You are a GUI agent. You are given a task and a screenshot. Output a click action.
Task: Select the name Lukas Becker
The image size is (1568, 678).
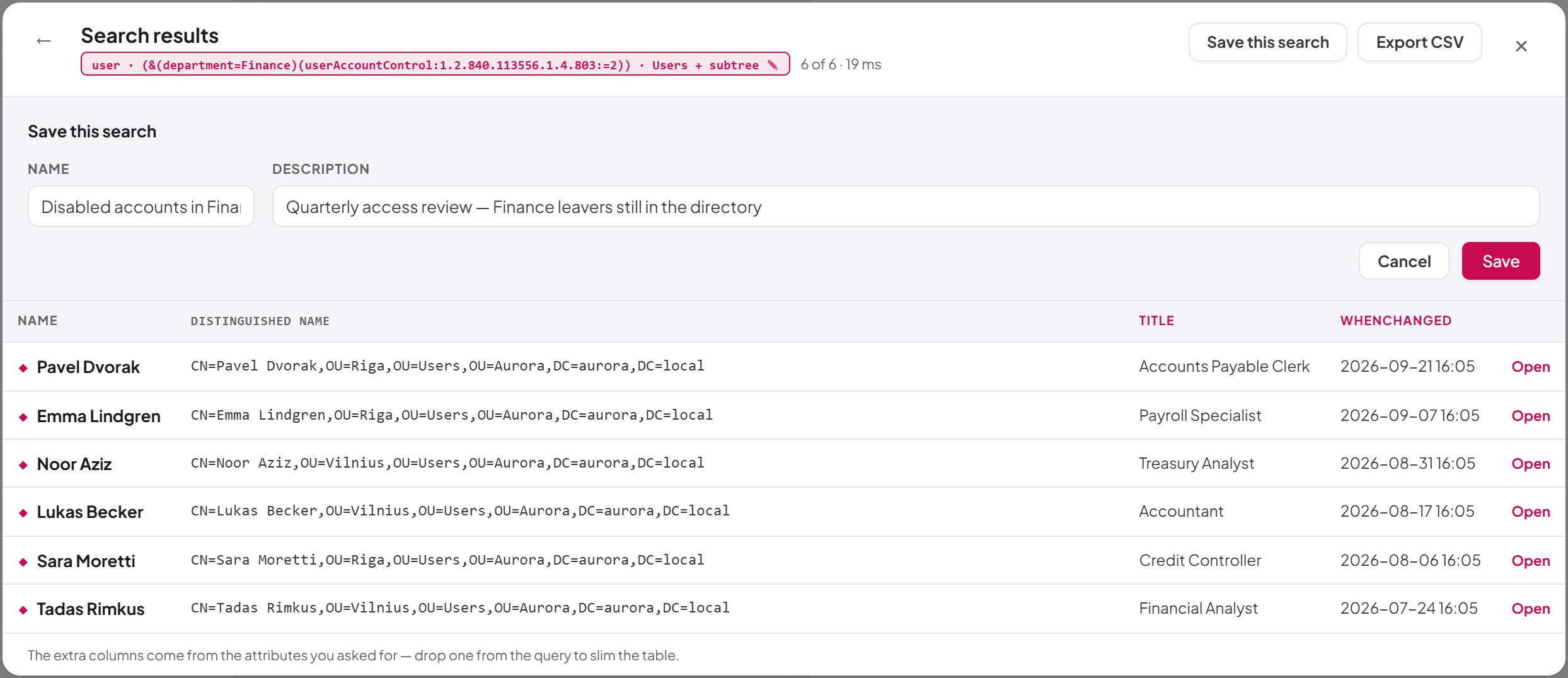point(90,512)
